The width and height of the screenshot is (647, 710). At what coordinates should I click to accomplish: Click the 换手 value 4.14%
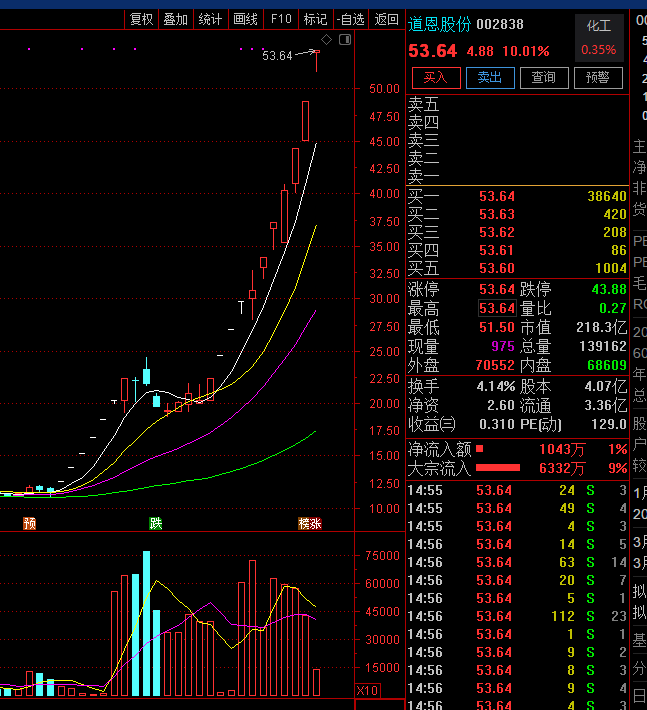pyautogui.click(x=496, y=387)
